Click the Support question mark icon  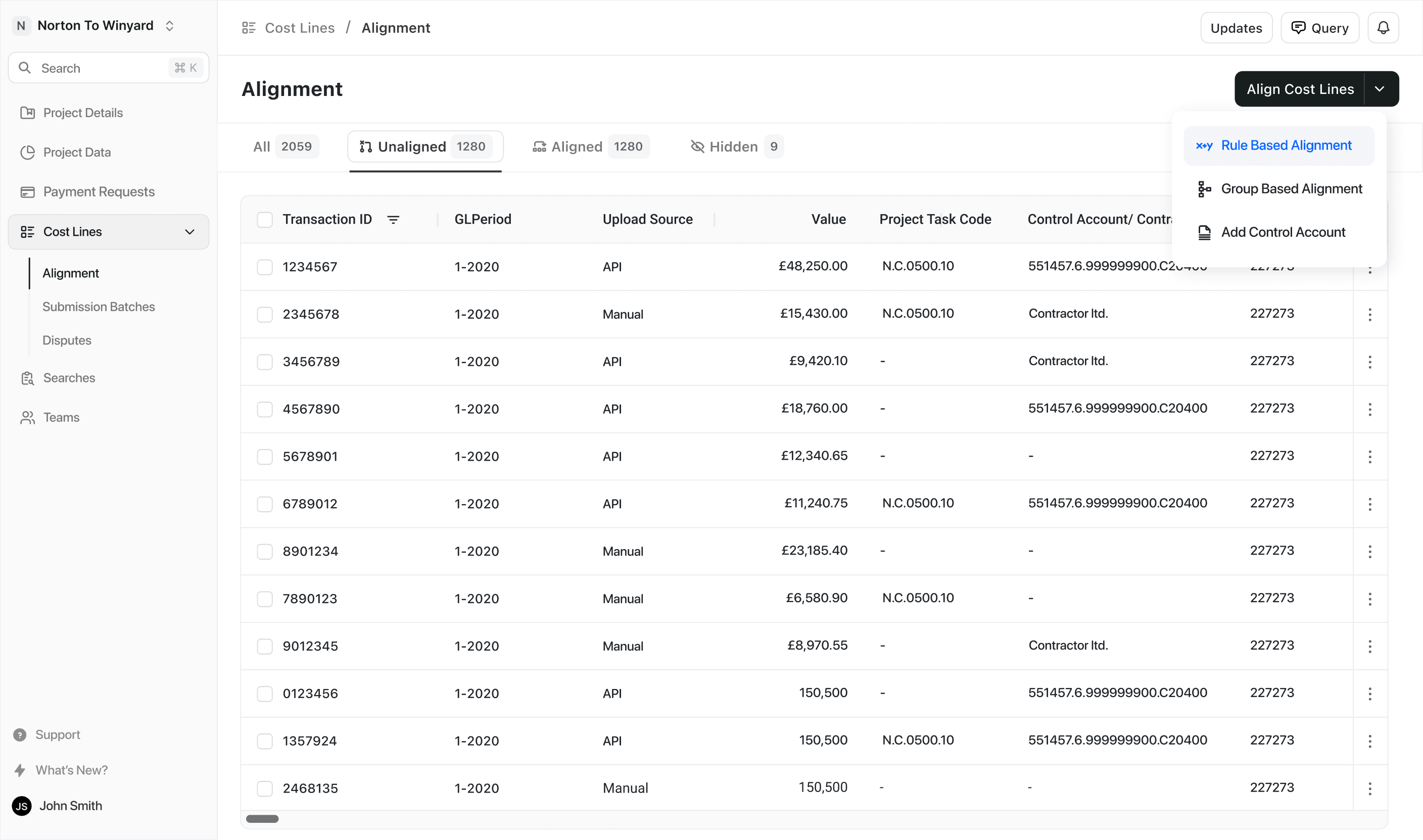tap(20, 735)
